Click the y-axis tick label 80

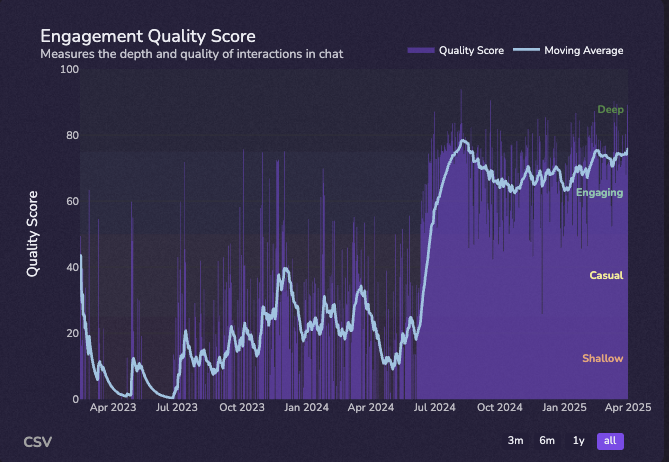coord(73,135)
